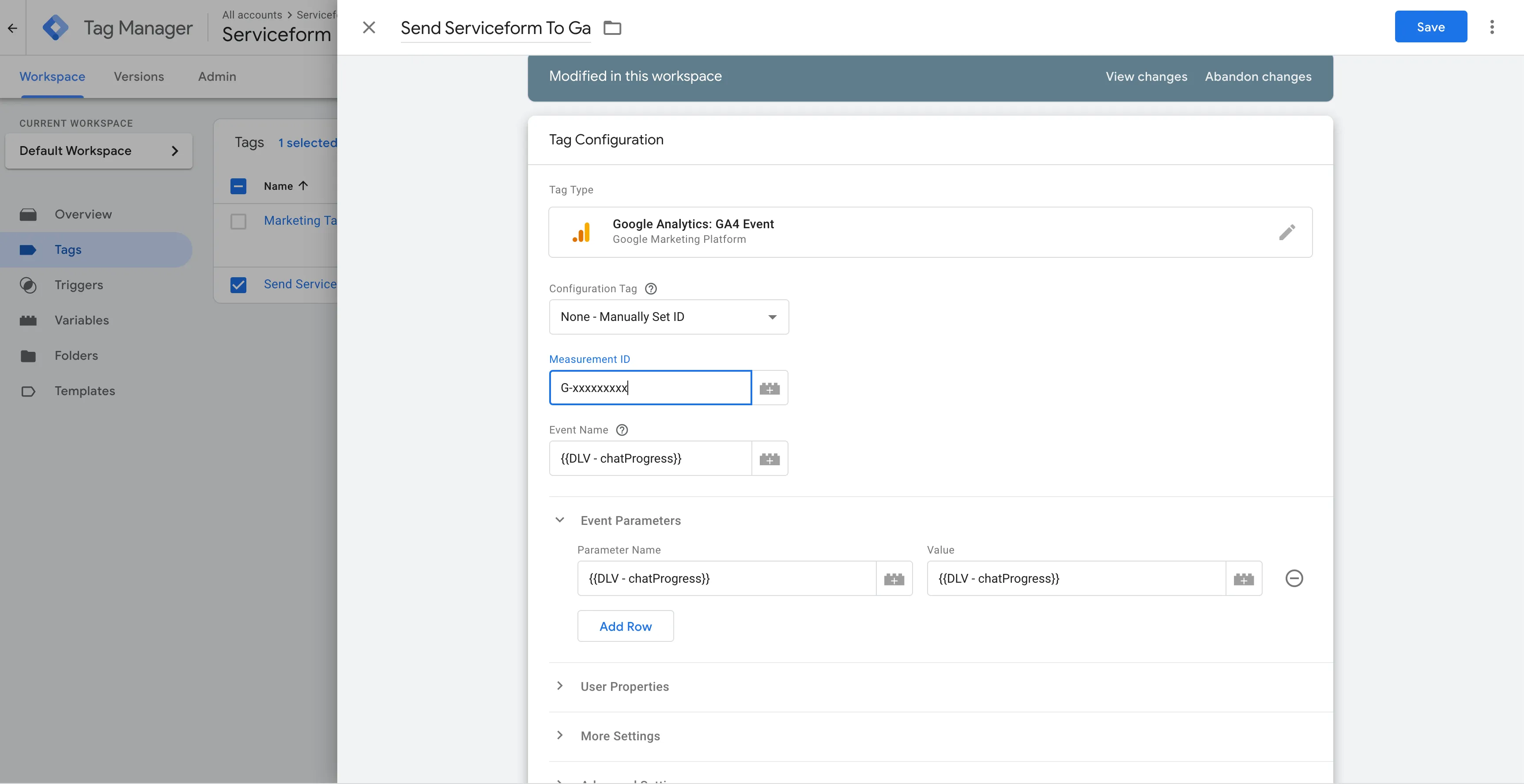Insert variable for parameter Value field
Screen dimensions: 1524x784
pos(1243,579)
